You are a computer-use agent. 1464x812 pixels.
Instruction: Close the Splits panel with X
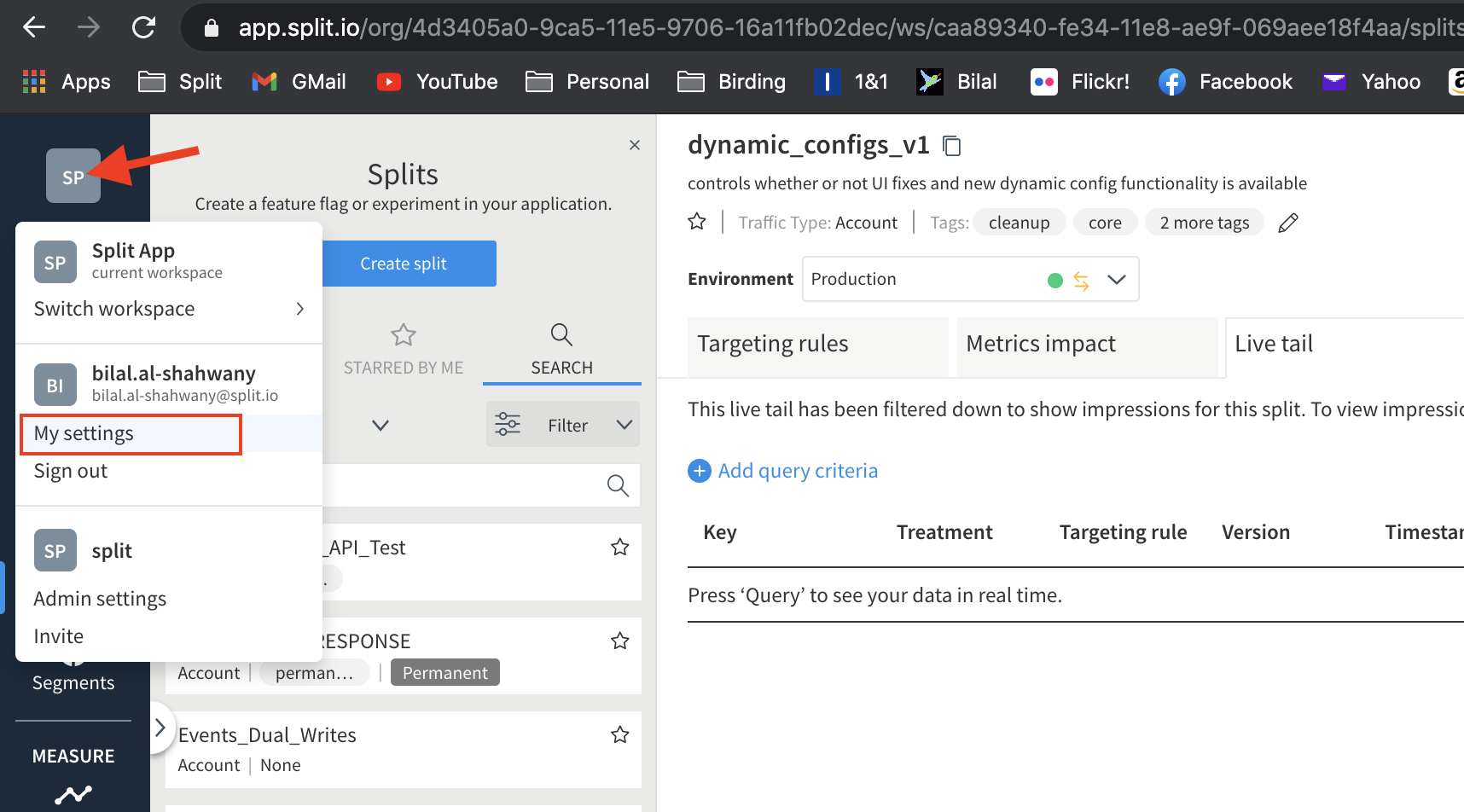(x=635, y=145)
